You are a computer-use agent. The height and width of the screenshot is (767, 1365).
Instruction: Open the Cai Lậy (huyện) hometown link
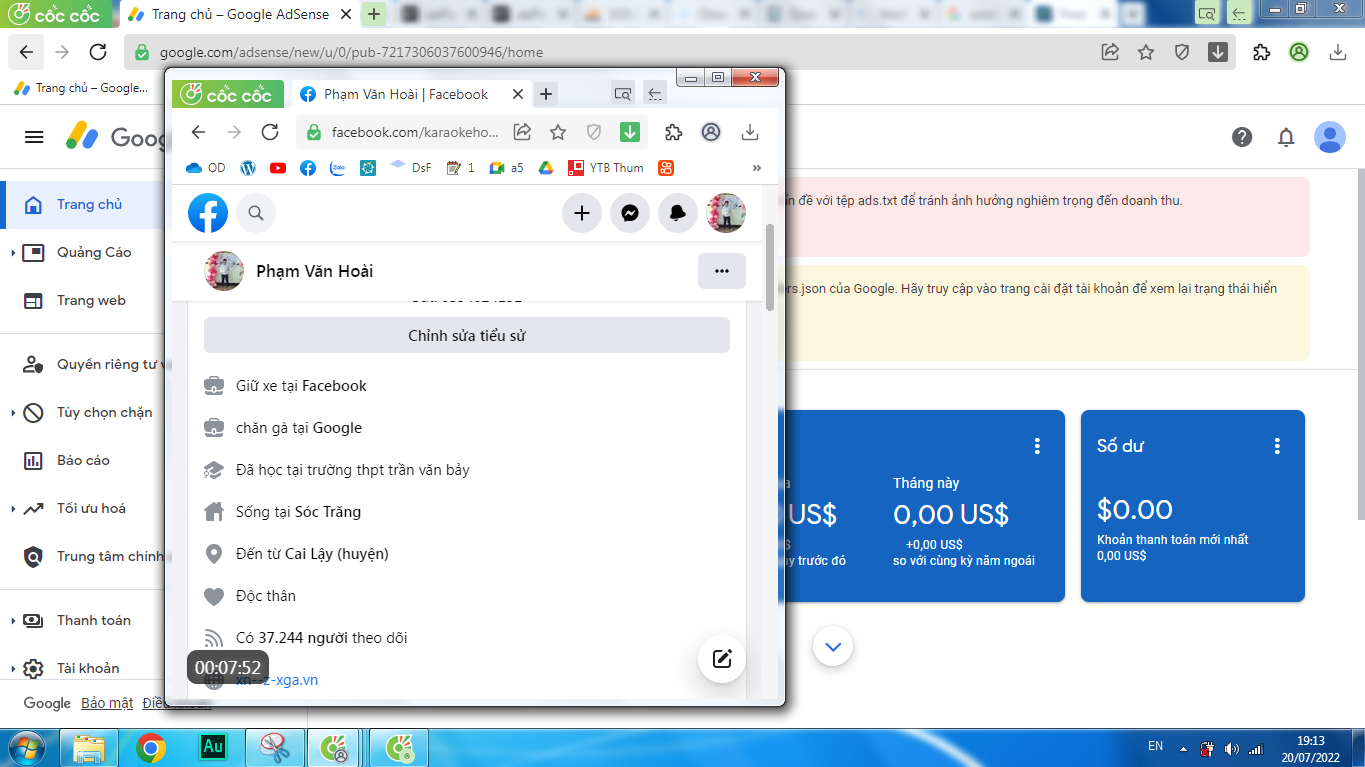tap(337, 554)
